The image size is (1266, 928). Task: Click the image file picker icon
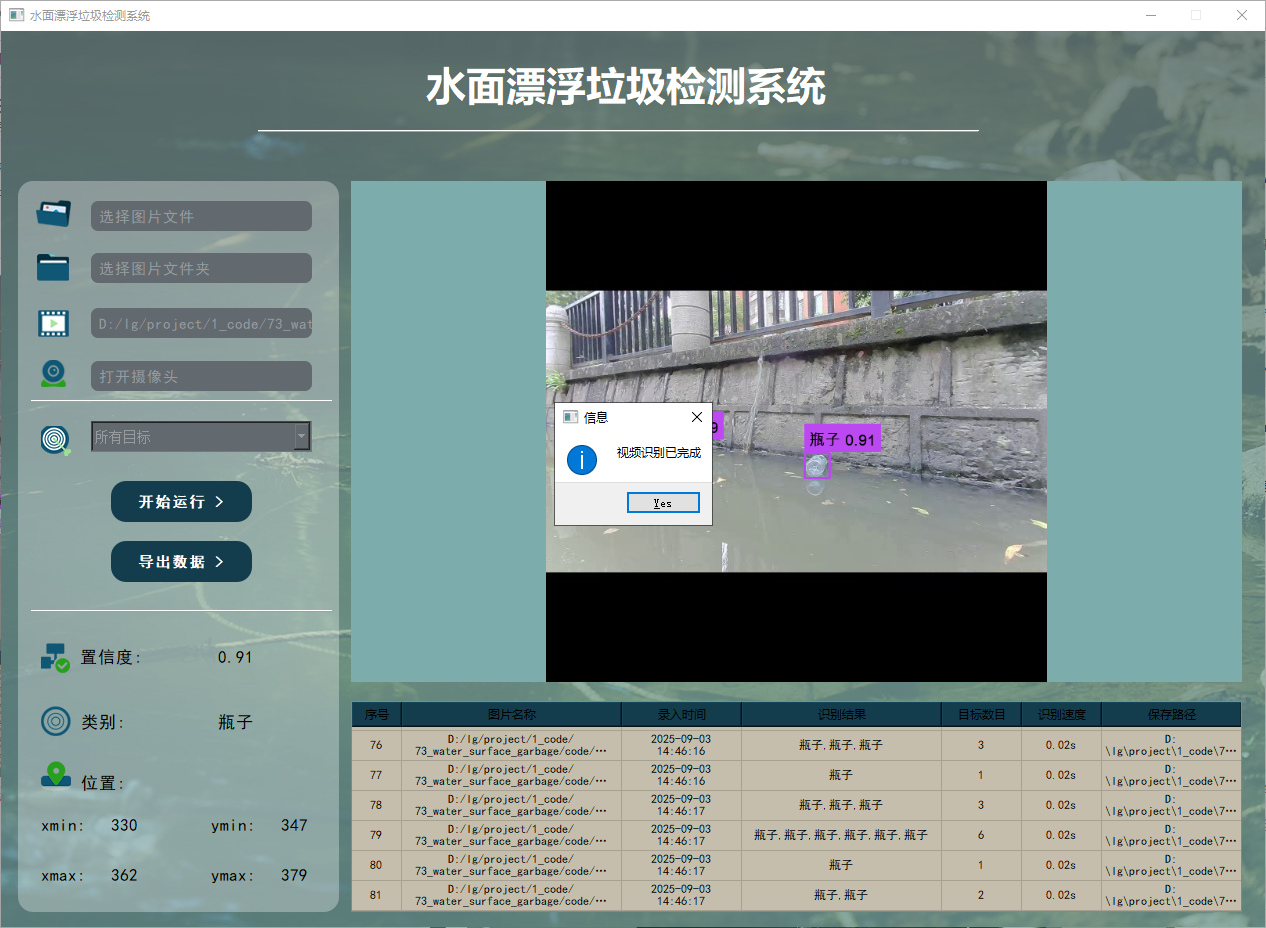click(x=54, y=214)
